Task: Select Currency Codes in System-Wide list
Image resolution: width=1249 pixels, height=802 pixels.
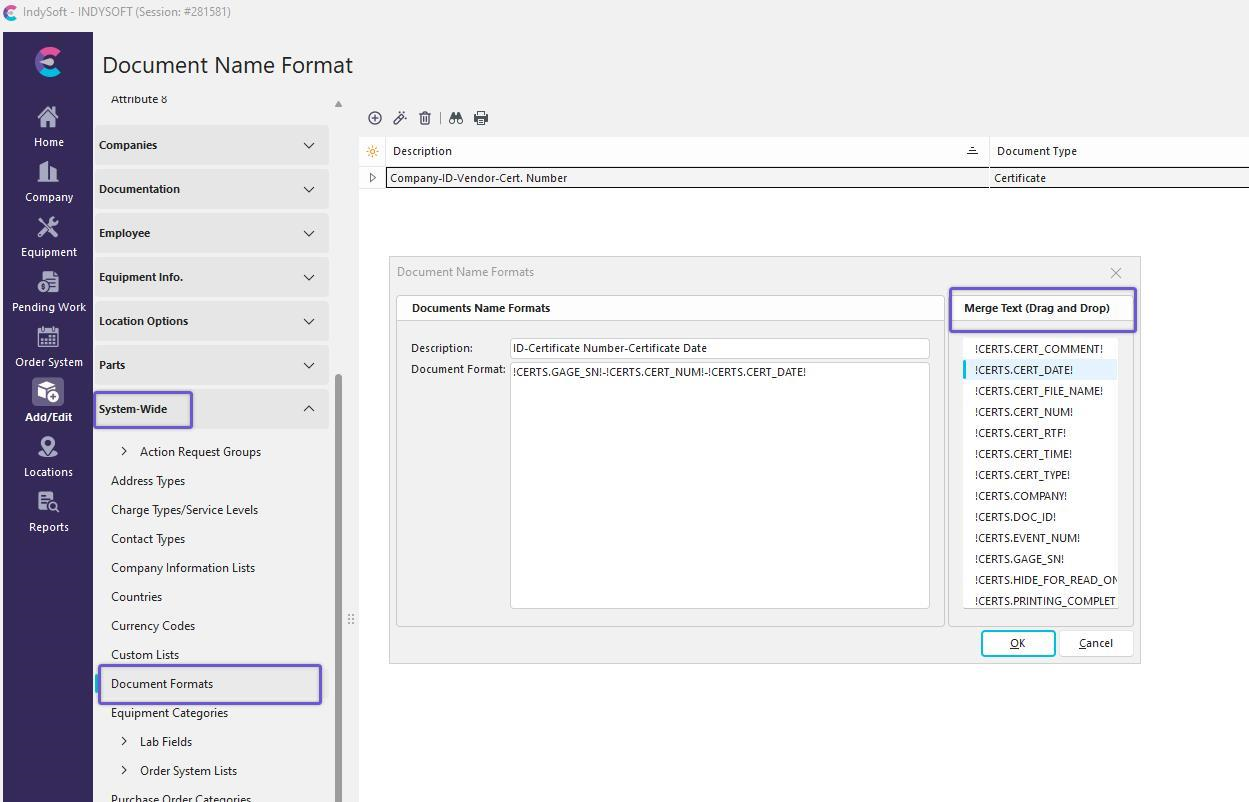Action: 153,626
